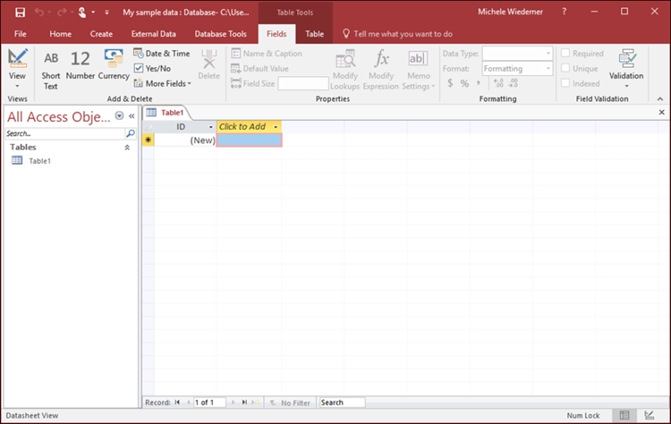
Task: Open the File menu
Action: [20, 34]
